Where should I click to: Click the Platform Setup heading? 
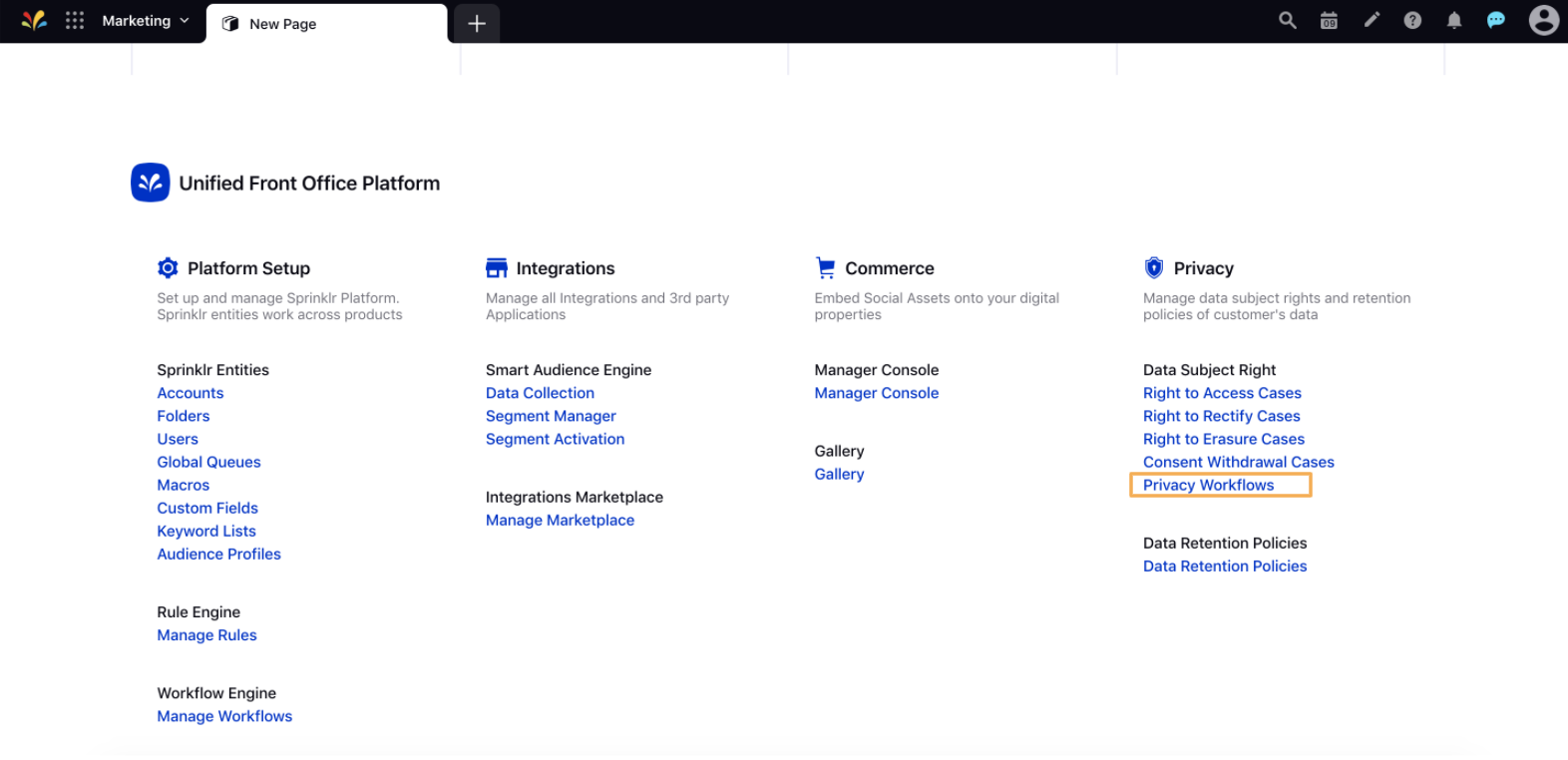tap(248, 268)
